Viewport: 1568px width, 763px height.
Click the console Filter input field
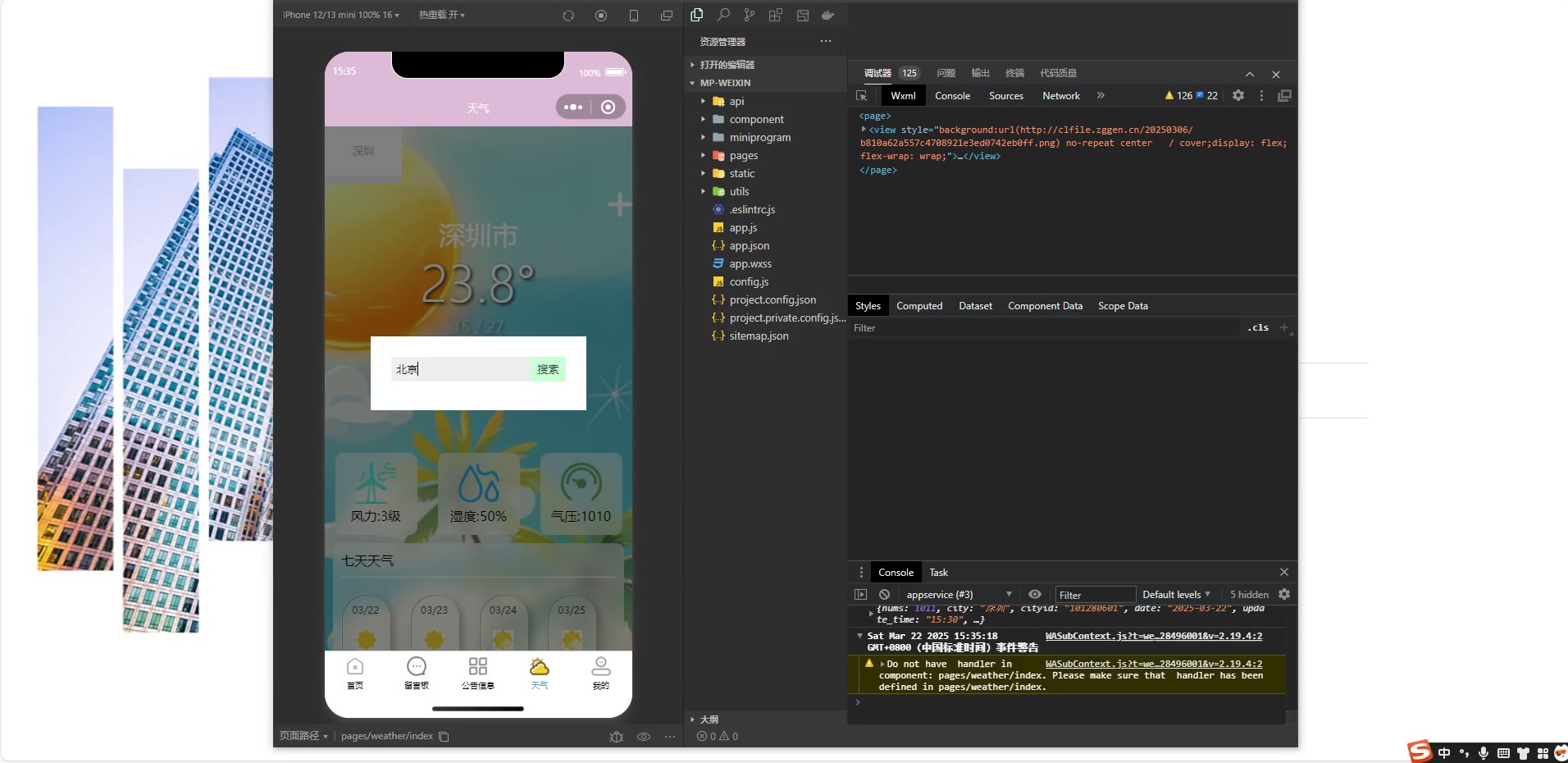point(1094,595)
